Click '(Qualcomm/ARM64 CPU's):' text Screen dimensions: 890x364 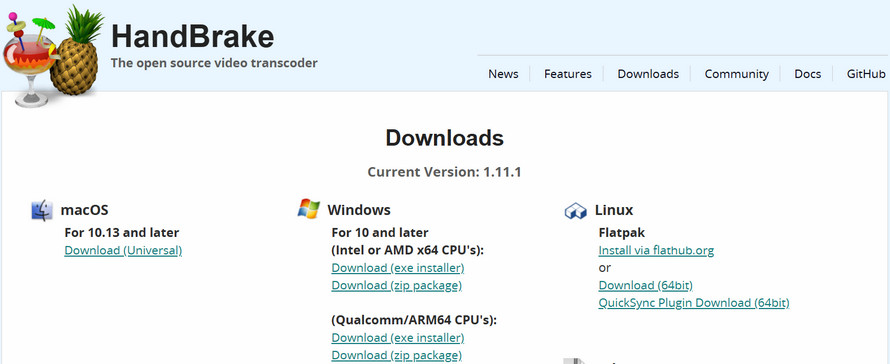(x=414, y=320)
